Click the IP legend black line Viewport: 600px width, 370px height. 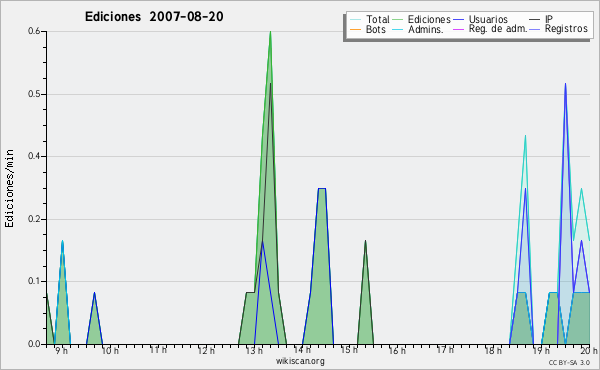[x=535, y=20]
